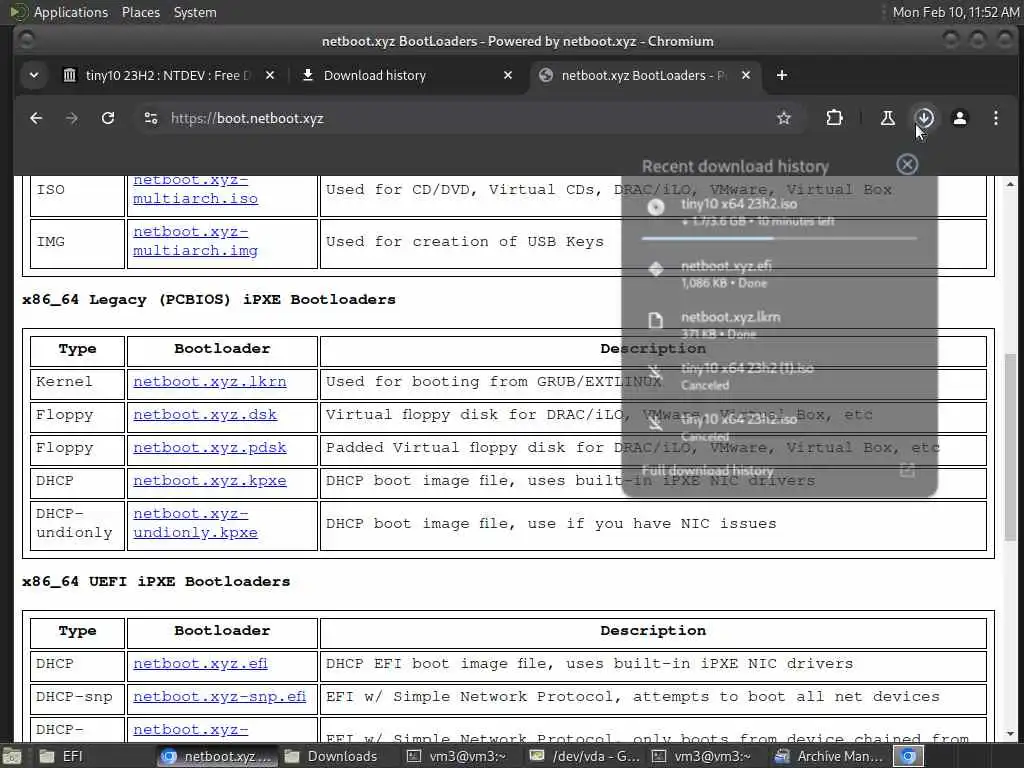1024x768 pixels.
Task: Open site information icon in address bar
Action: point(151,118)
